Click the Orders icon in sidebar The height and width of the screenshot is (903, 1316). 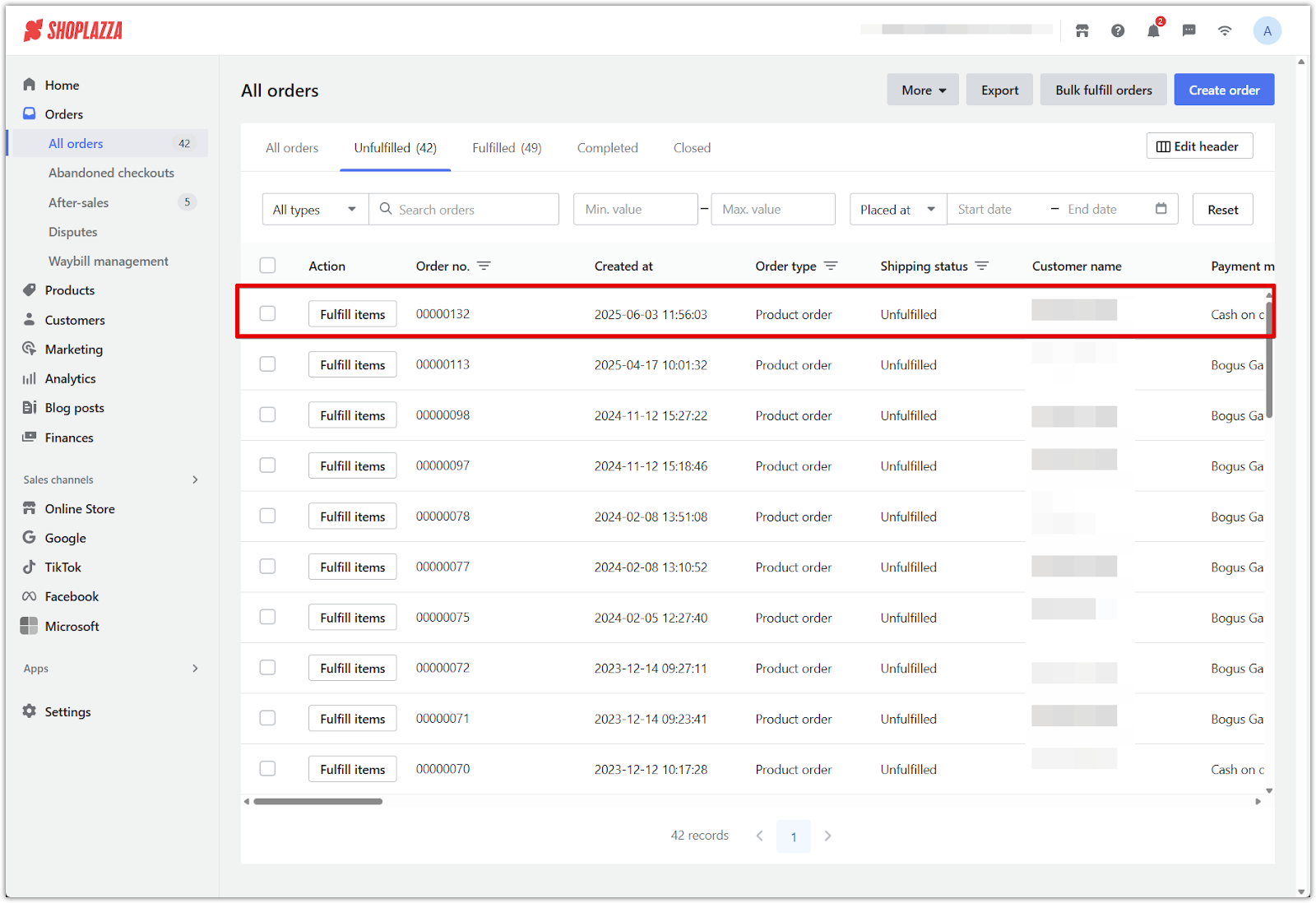coord(30,113)
